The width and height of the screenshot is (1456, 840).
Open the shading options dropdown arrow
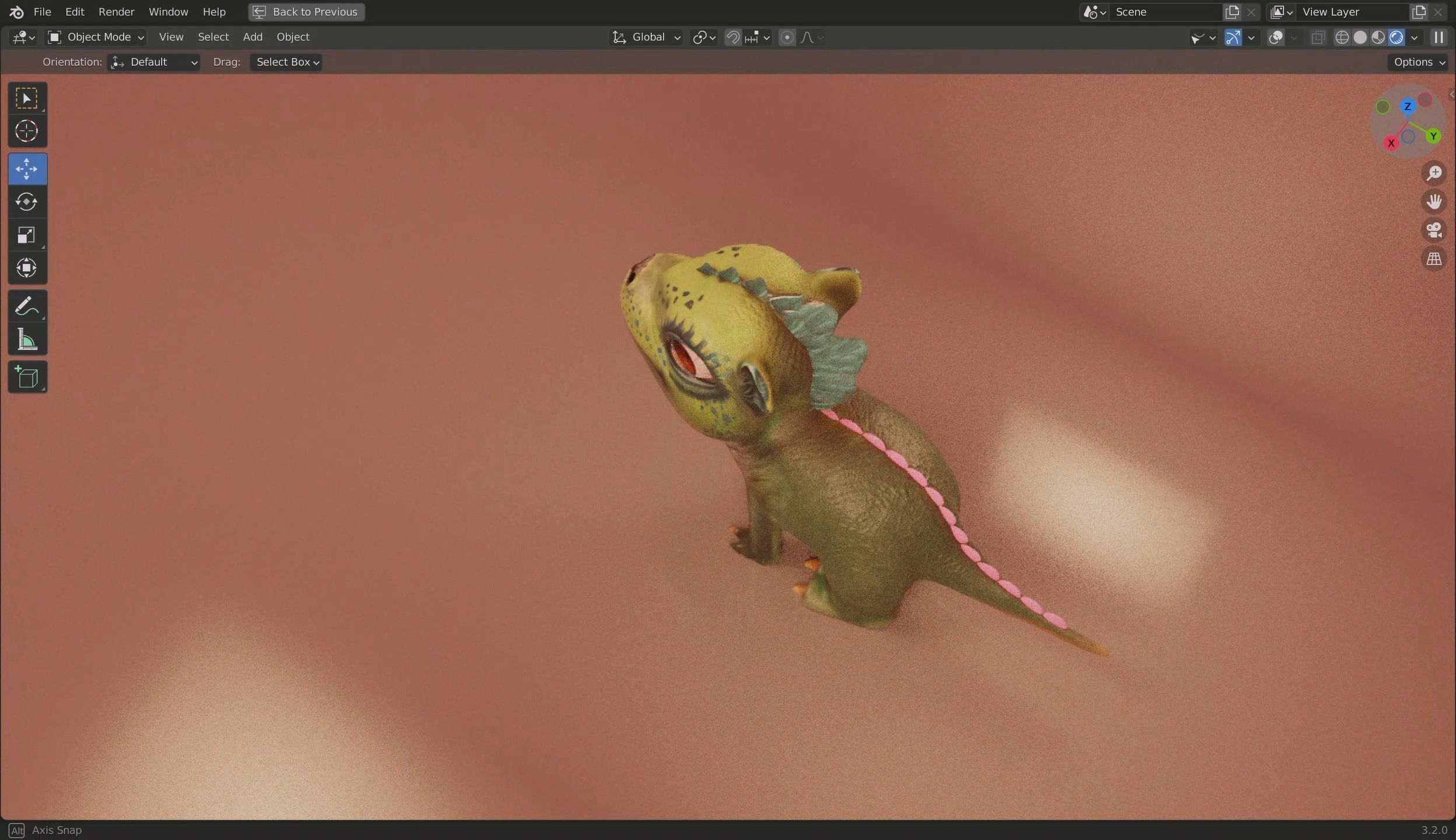pyautogui.click(x=1414, y=37)
